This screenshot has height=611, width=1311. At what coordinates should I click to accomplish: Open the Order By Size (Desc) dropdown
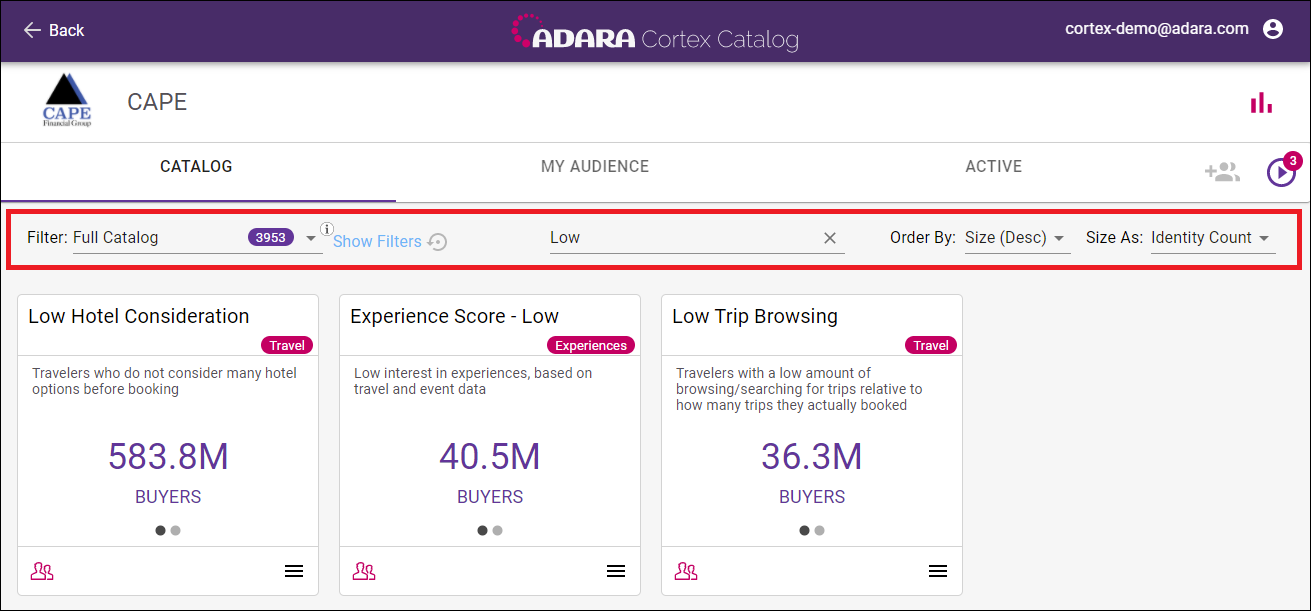(x=1017, y=237)
